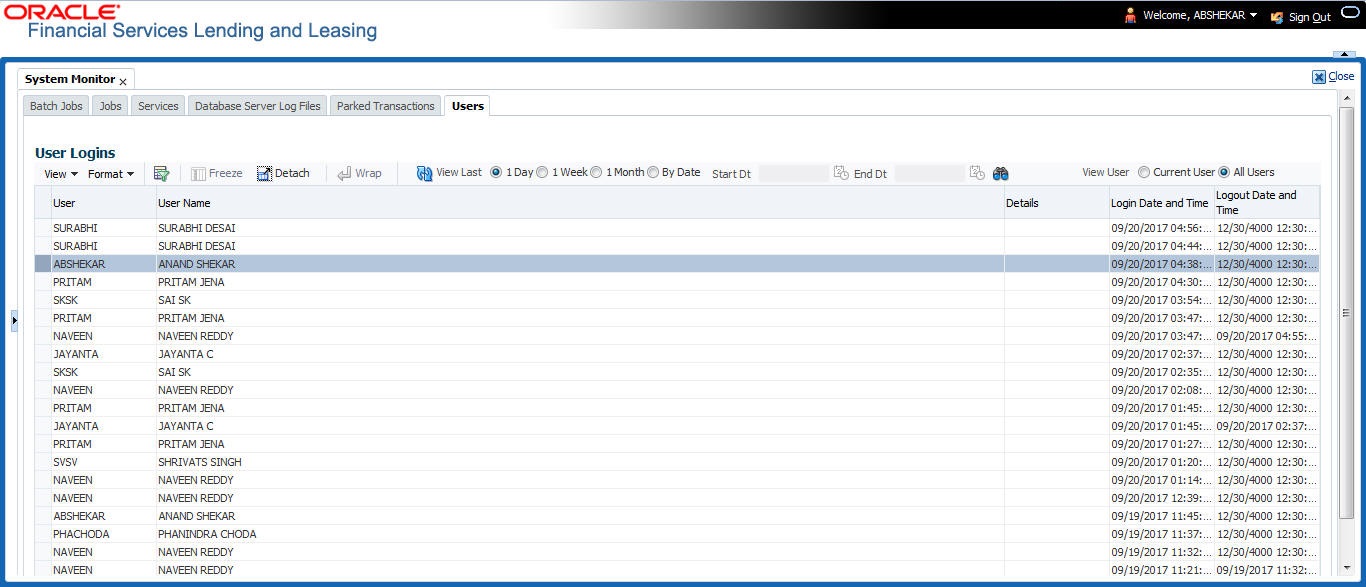This screenshot has height=587, width=1366.
Task: Choose the Current User radio button
Action: click(x=1144, y=172)
